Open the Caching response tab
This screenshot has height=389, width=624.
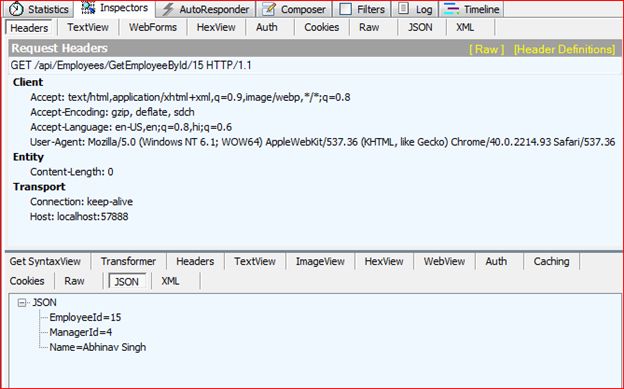pos(551,262)
